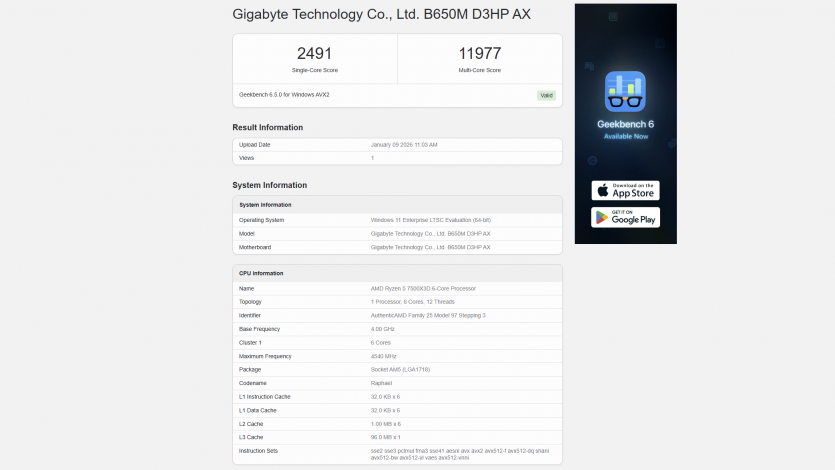Open the Download on the App Store badge
Viewport: 835px width, 470px height.
[x=625, y=190]
